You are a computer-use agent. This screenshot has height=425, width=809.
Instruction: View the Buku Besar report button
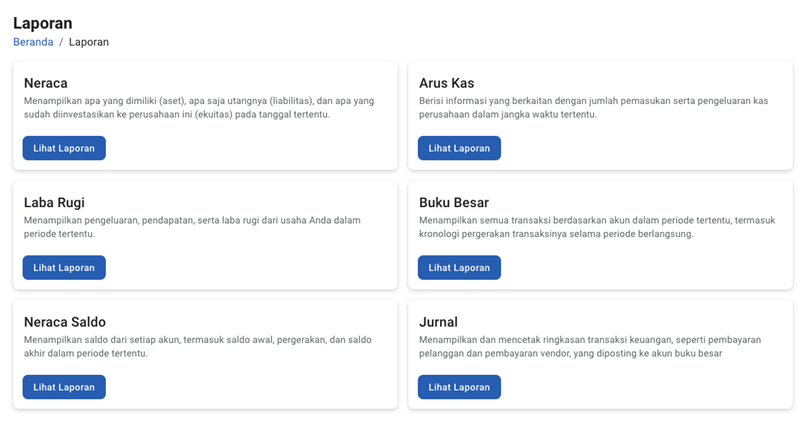[459, 268]
